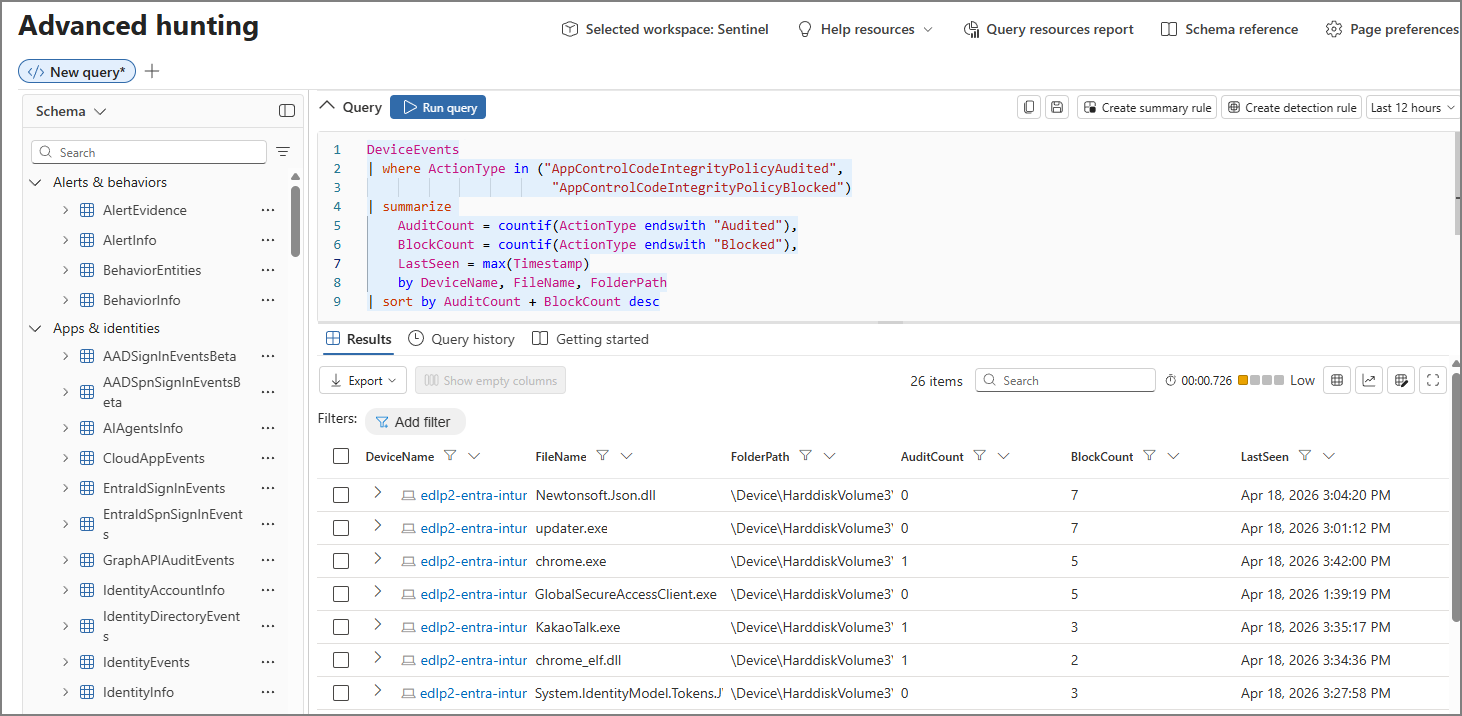1462x716 pixels.
Task: Open the Help resources dropdown
Action: (x=865, y=30)
